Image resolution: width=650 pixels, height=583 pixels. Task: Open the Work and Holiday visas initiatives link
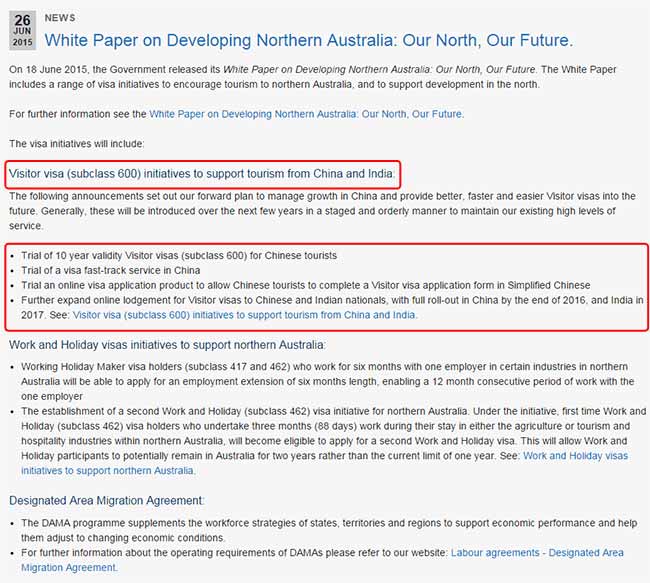point(325,463)
